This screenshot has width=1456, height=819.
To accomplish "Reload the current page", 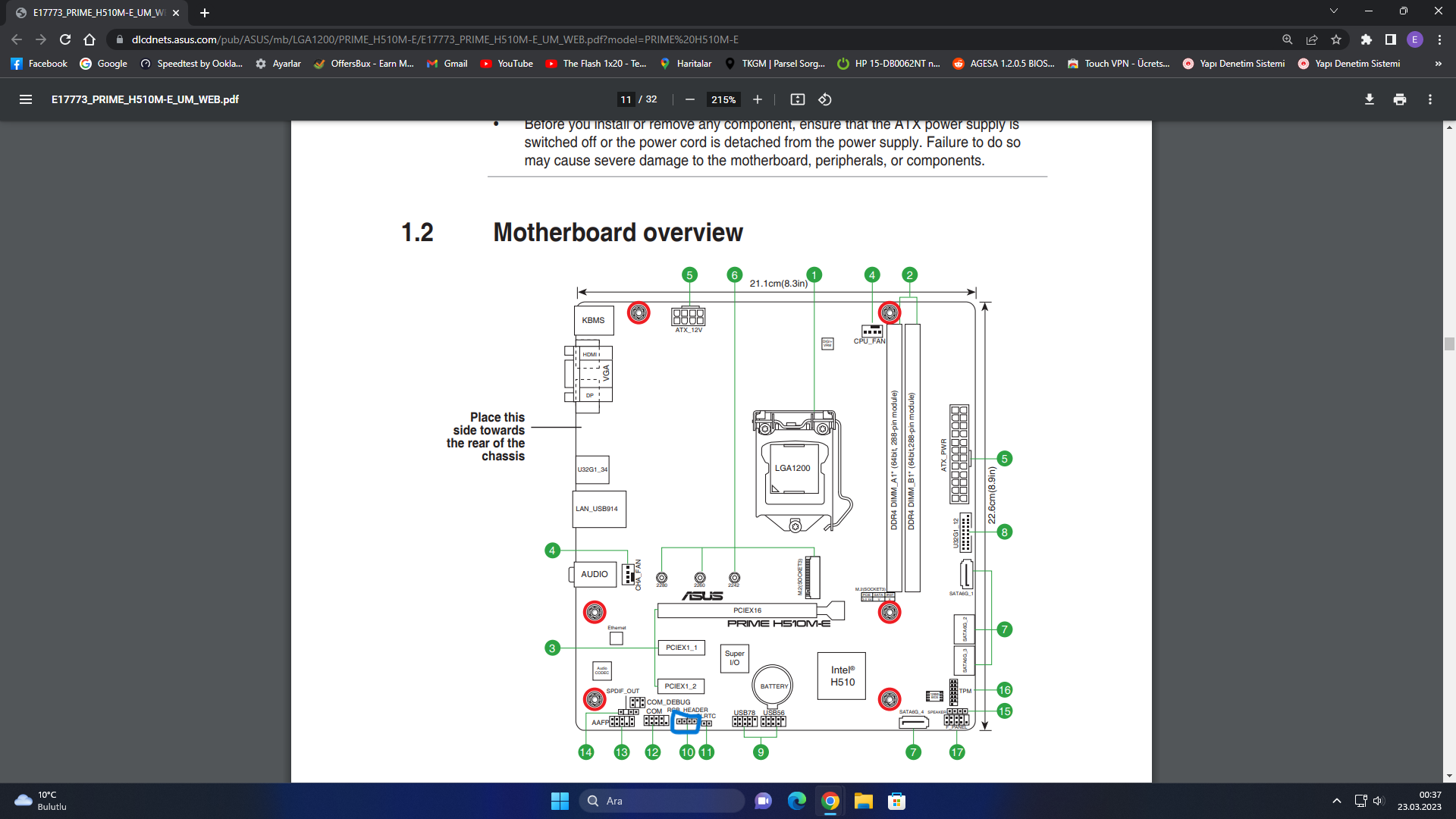I will pos(65,39).
